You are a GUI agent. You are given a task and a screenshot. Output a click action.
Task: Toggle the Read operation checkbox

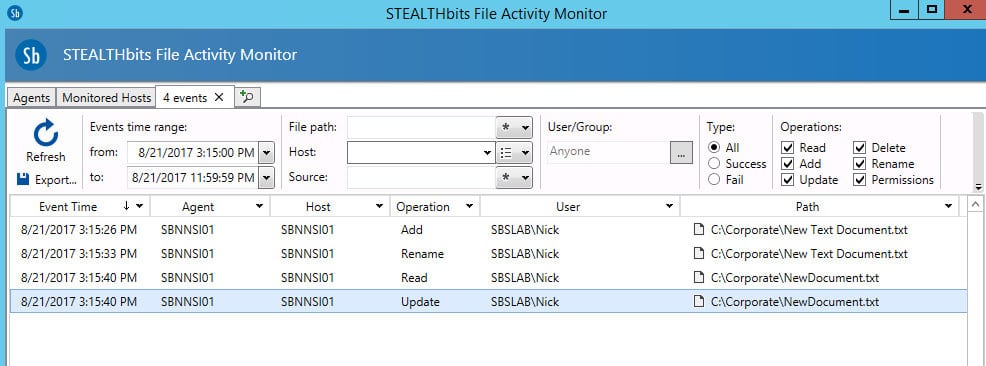[x=787, y=148]
